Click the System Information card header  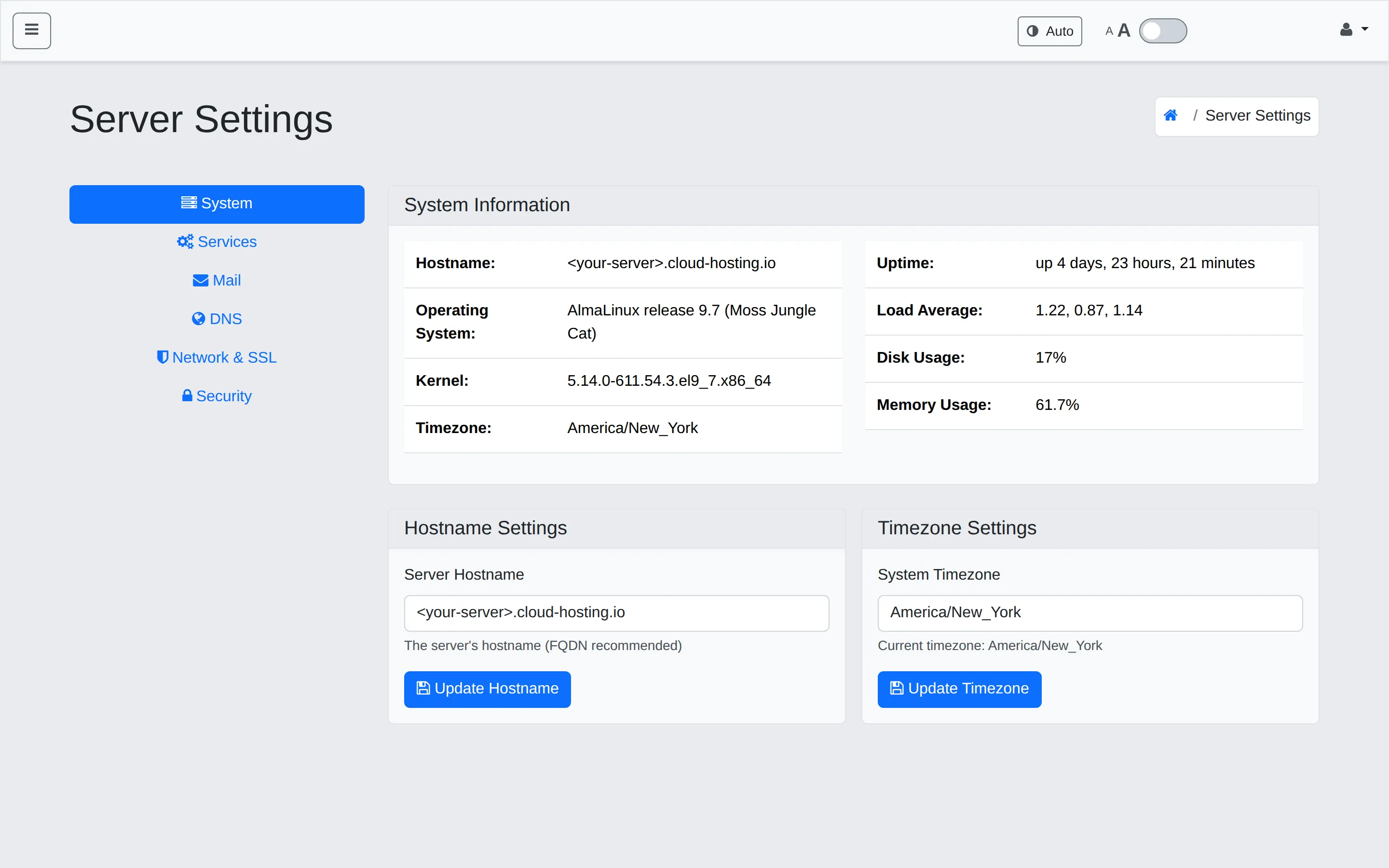(x=853, y=205)
